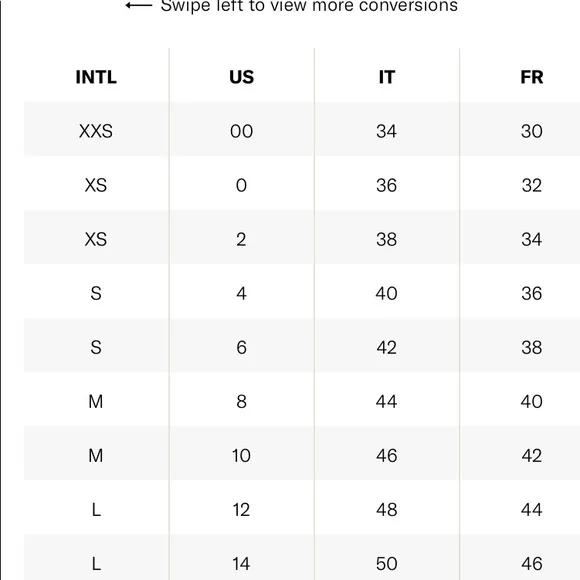This screenshot has height=580, width=580.
Task: Click IT size 34 in XXS row
Action: 387,131
